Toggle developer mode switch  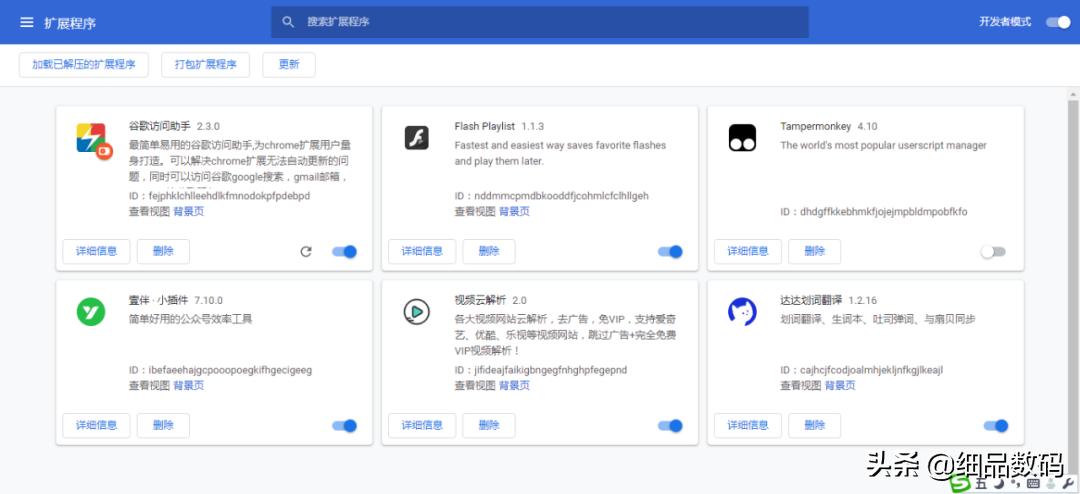(x=1059, y=22)
